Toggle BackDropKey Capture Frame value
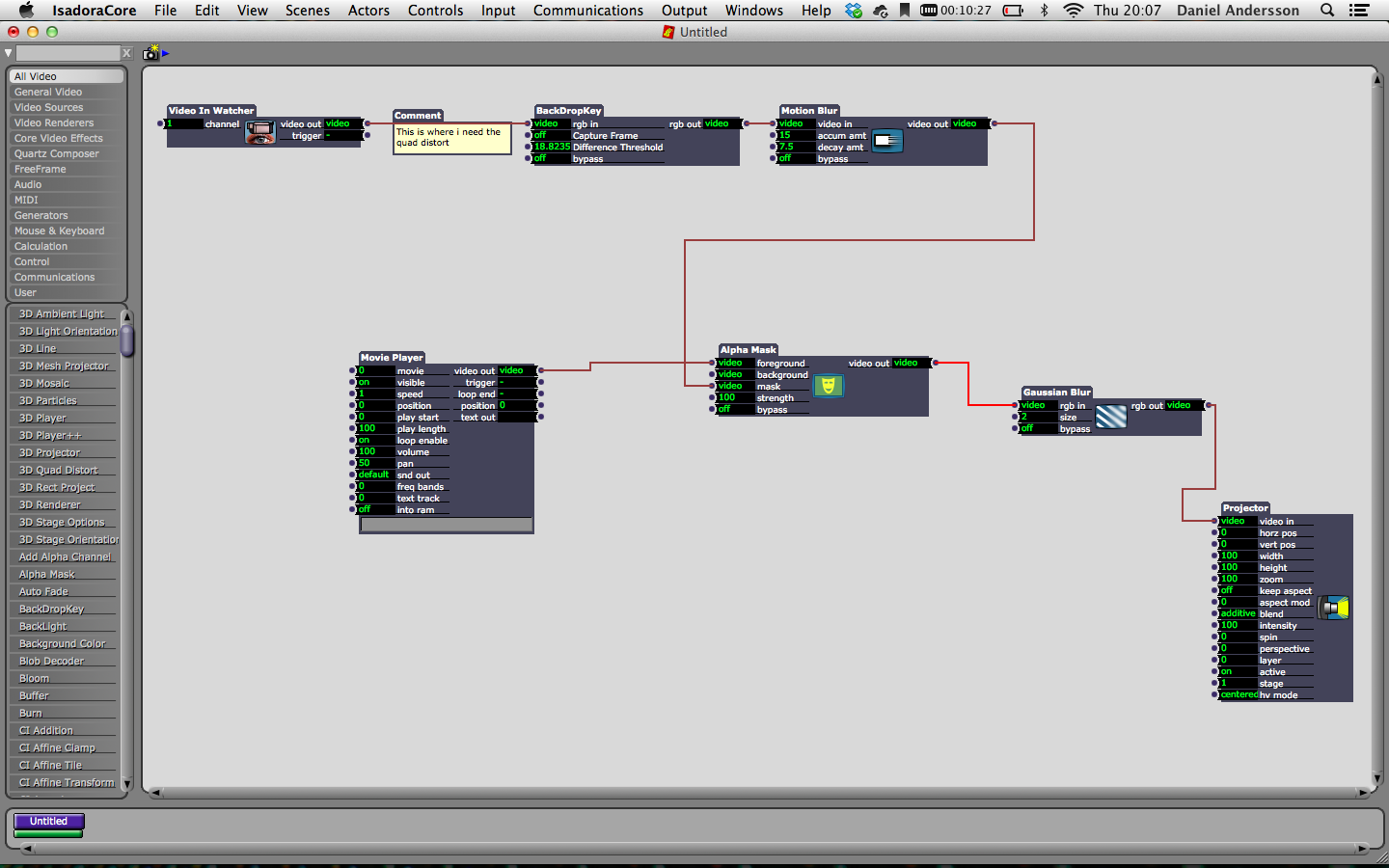This screenshot has width=1389, height=868. (552, 136)
